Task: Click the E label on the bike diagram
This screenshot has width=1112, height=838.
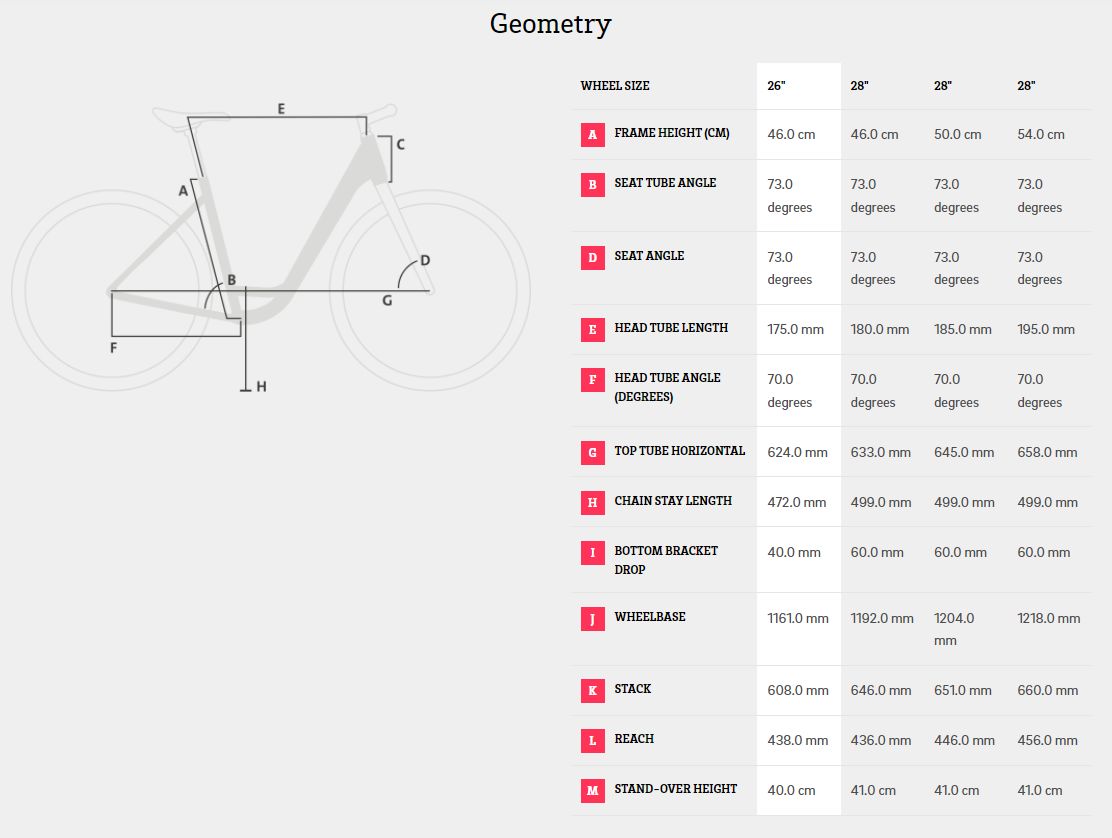Action: (281, 108)
